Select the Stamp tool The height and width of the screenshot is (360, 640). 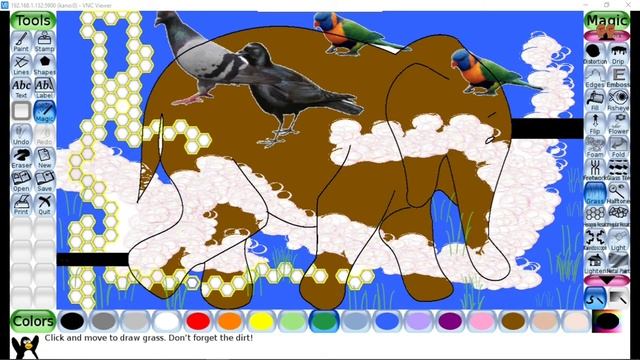[44, 42]
